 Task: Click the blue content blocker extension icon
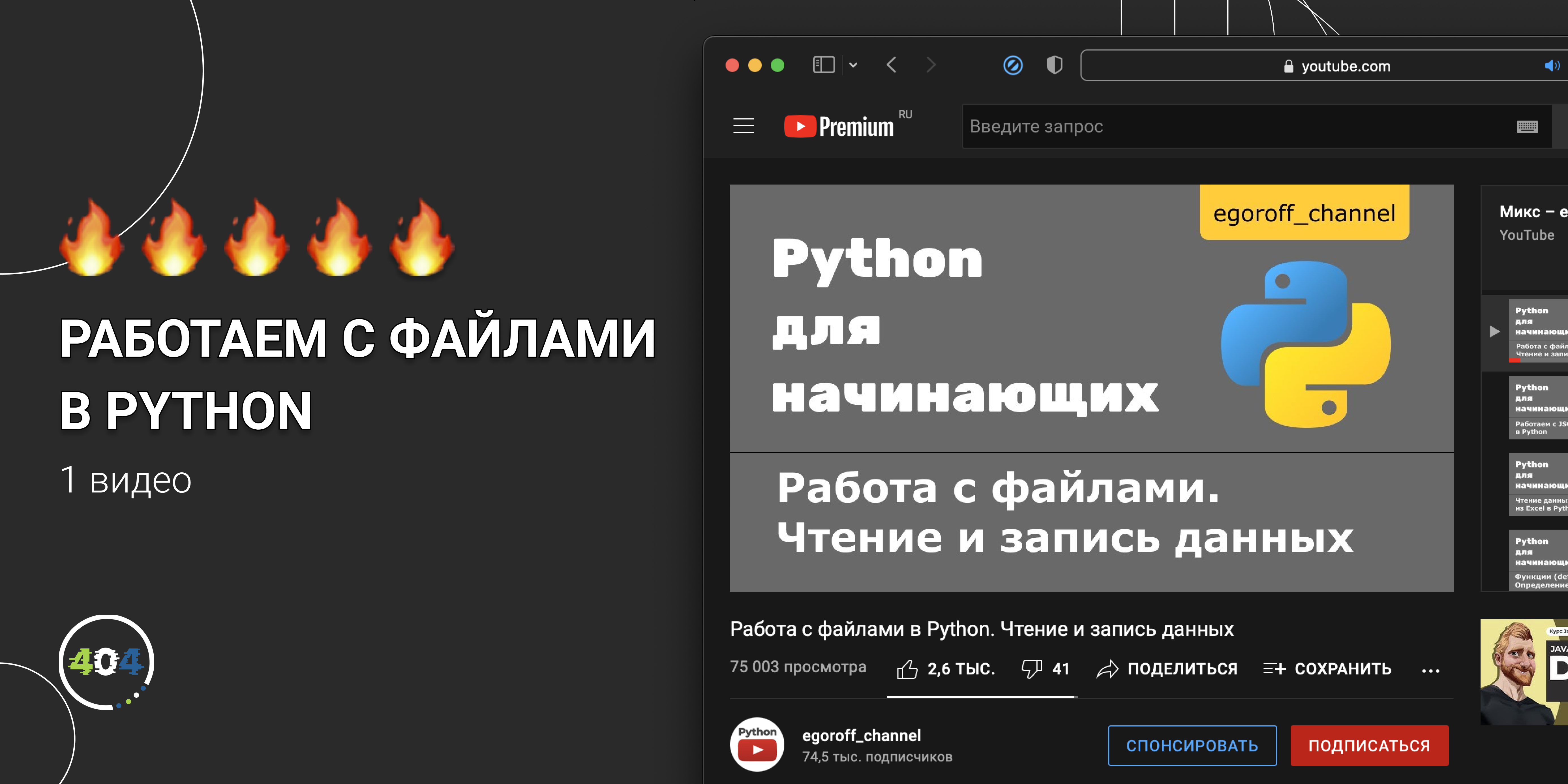(x=1013, y=65)
